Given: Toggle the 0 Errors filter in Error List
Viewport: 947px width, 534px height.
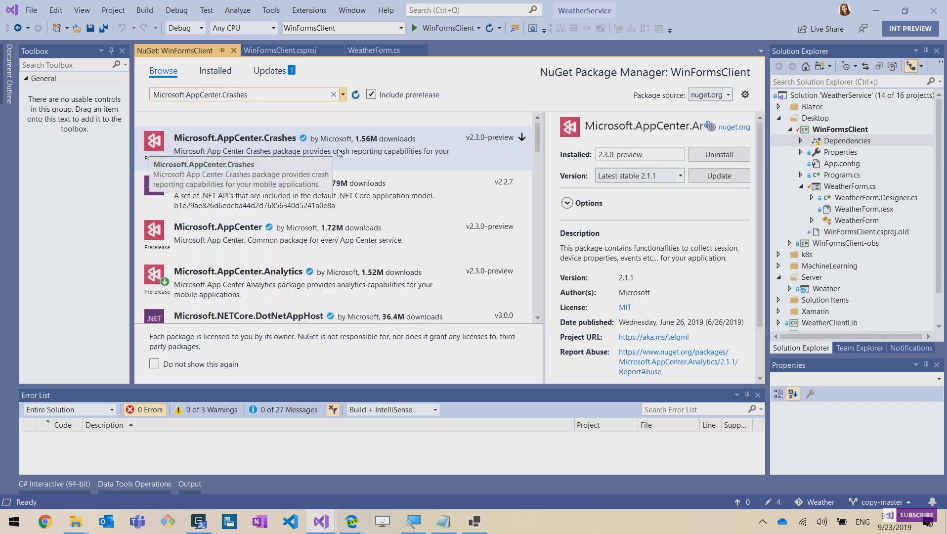Looking at the screenshot, I should [x=144, y=409].
